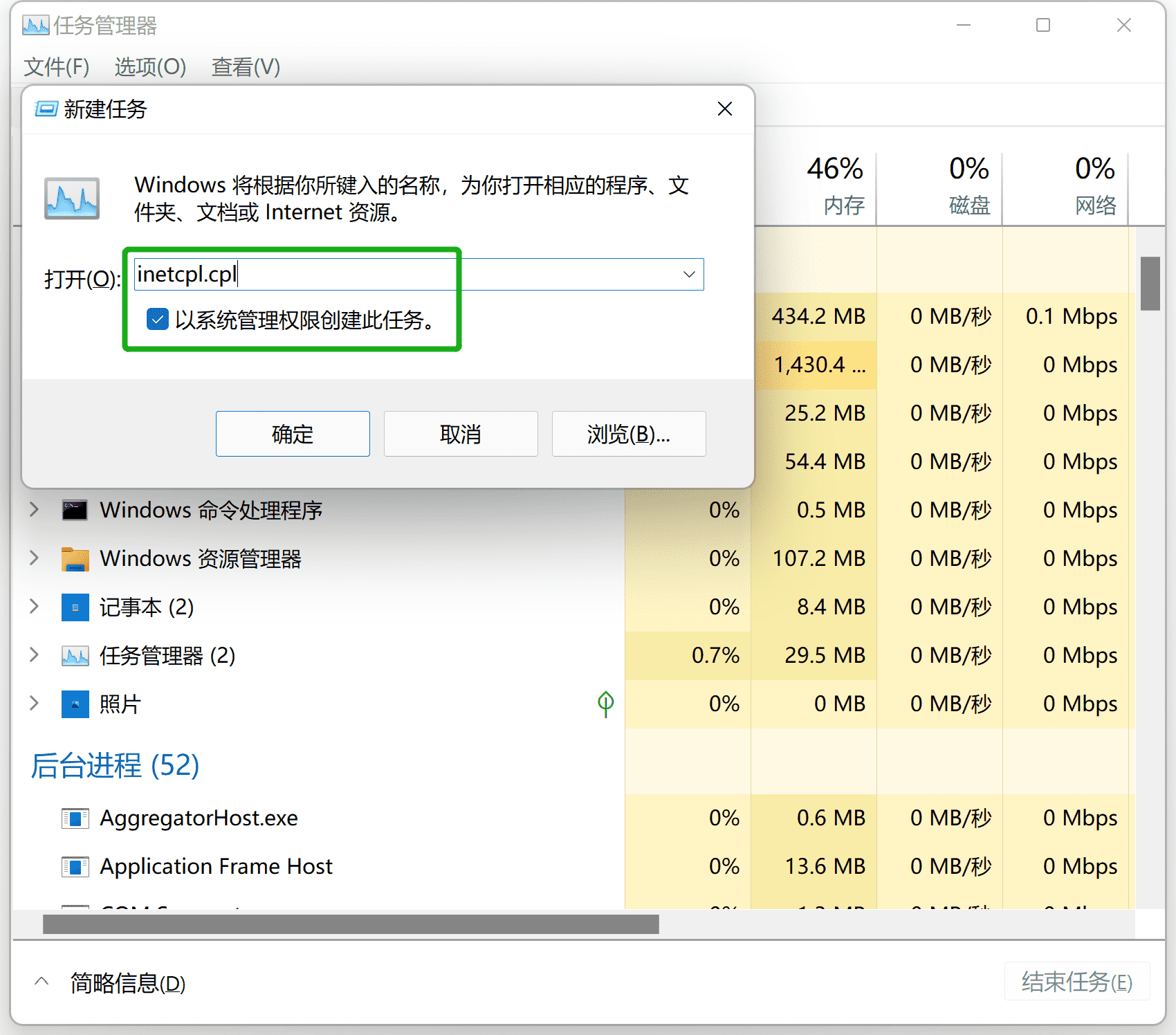Select the 任务管理器 process icon
1176x1035 pixels.
pyautogui.click(x=75, y=656)
